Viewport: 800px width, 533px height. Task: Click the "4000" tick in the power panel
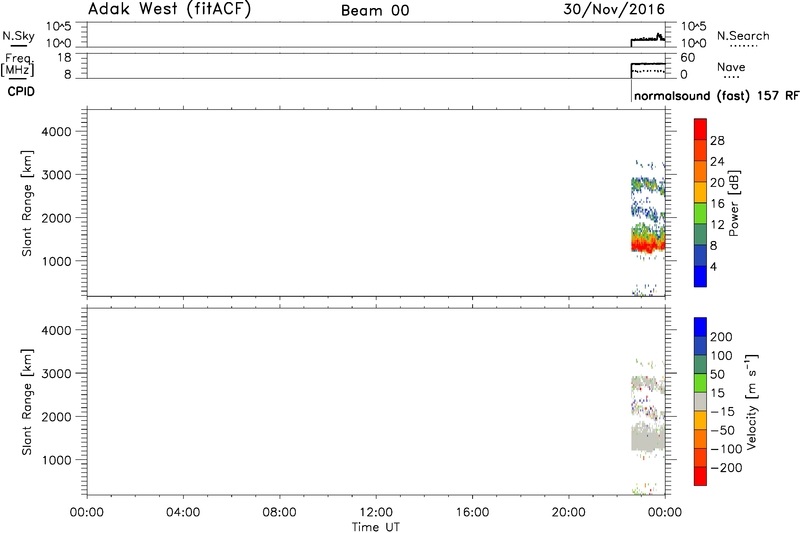point(57,131)
